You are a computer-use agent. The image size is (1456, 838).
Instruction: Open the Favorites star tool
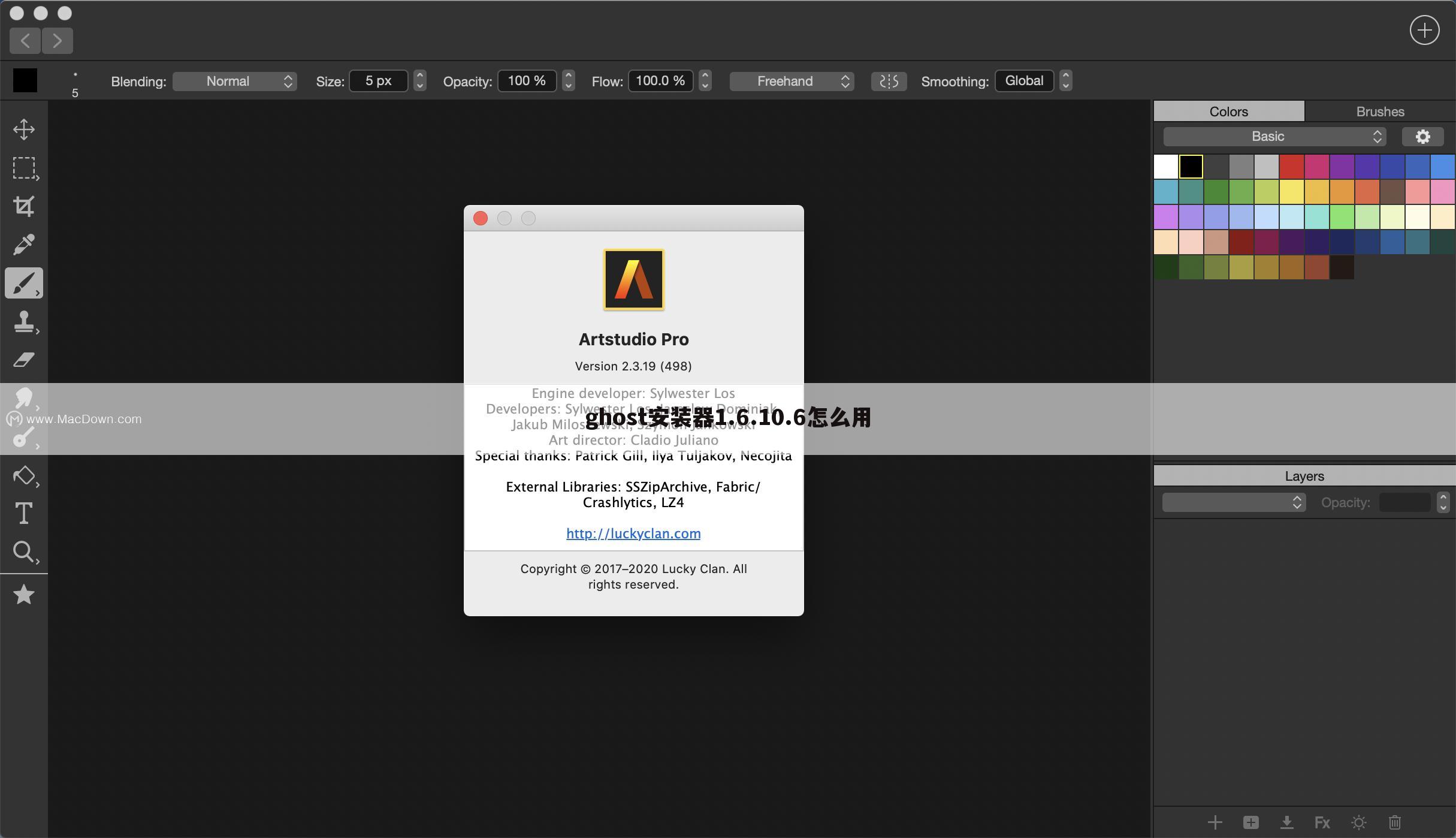[24, 595]
